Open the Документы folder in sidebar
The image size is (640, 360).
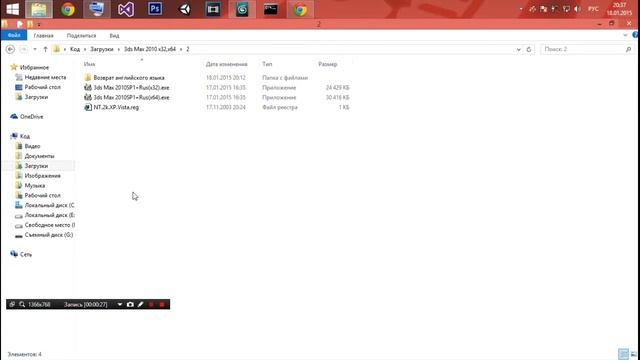(39, 156)
